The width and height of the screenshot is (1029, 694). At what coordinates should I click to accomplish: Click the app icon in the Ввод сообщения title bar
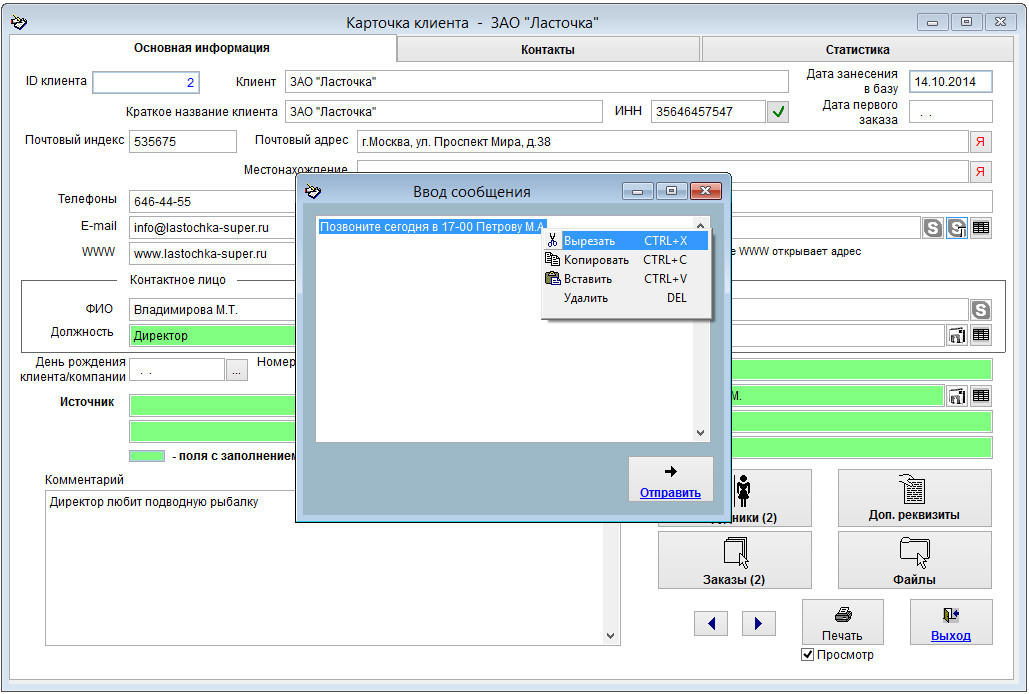click(x=313, y=192)
